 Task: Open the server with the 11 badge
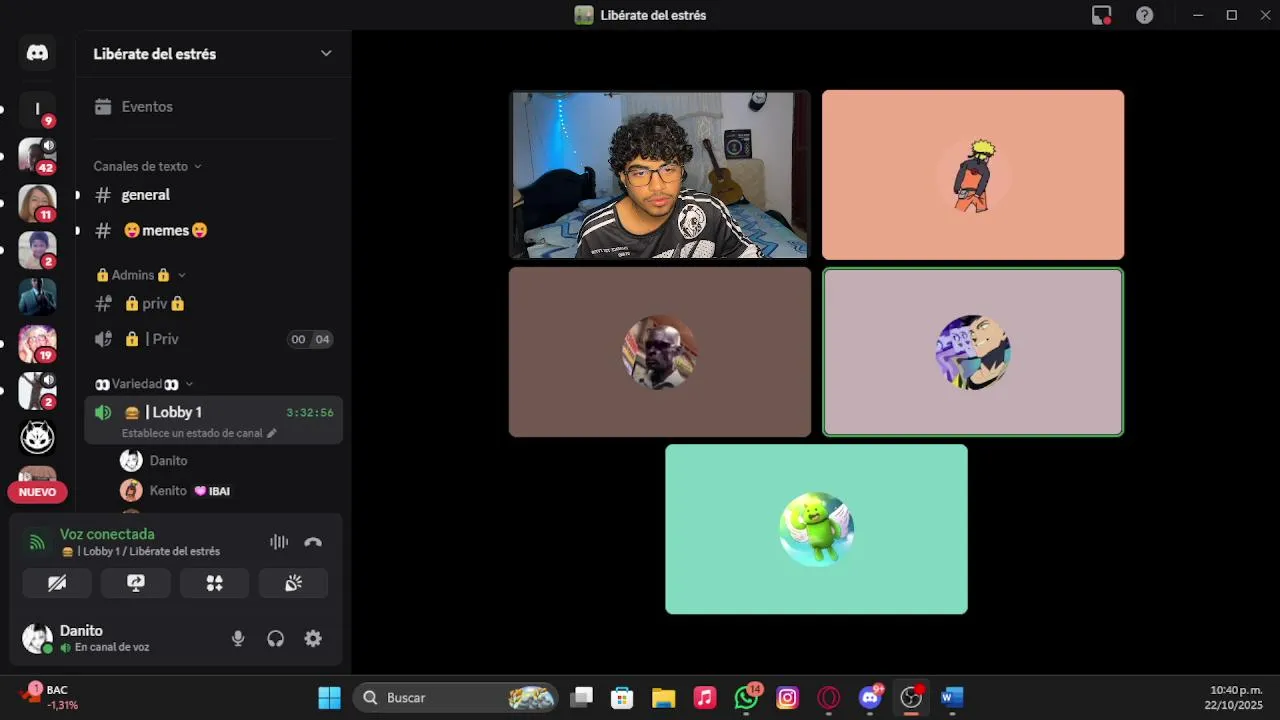tap(37, 203)
